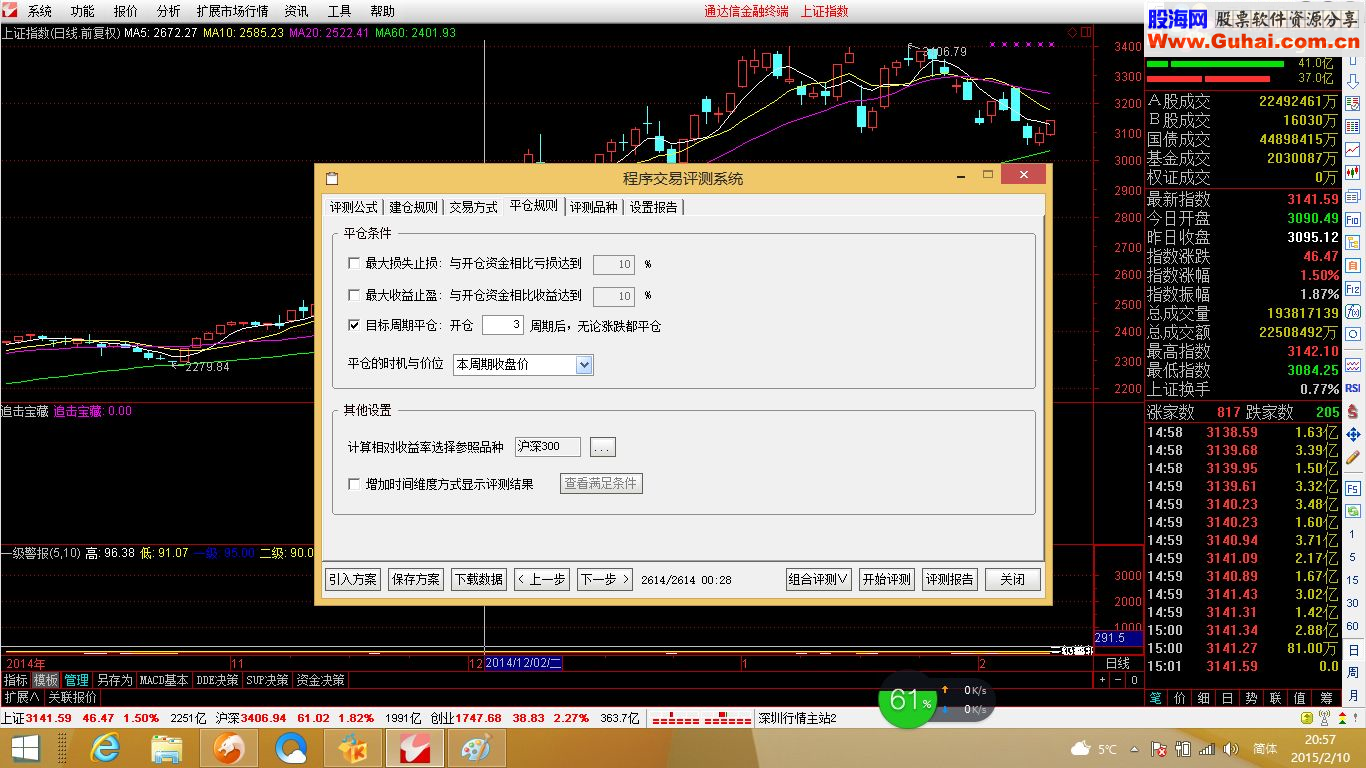Click the TDX red-white taskbar icon
This screenshot has width=1366, height=768.
(414, 747)
